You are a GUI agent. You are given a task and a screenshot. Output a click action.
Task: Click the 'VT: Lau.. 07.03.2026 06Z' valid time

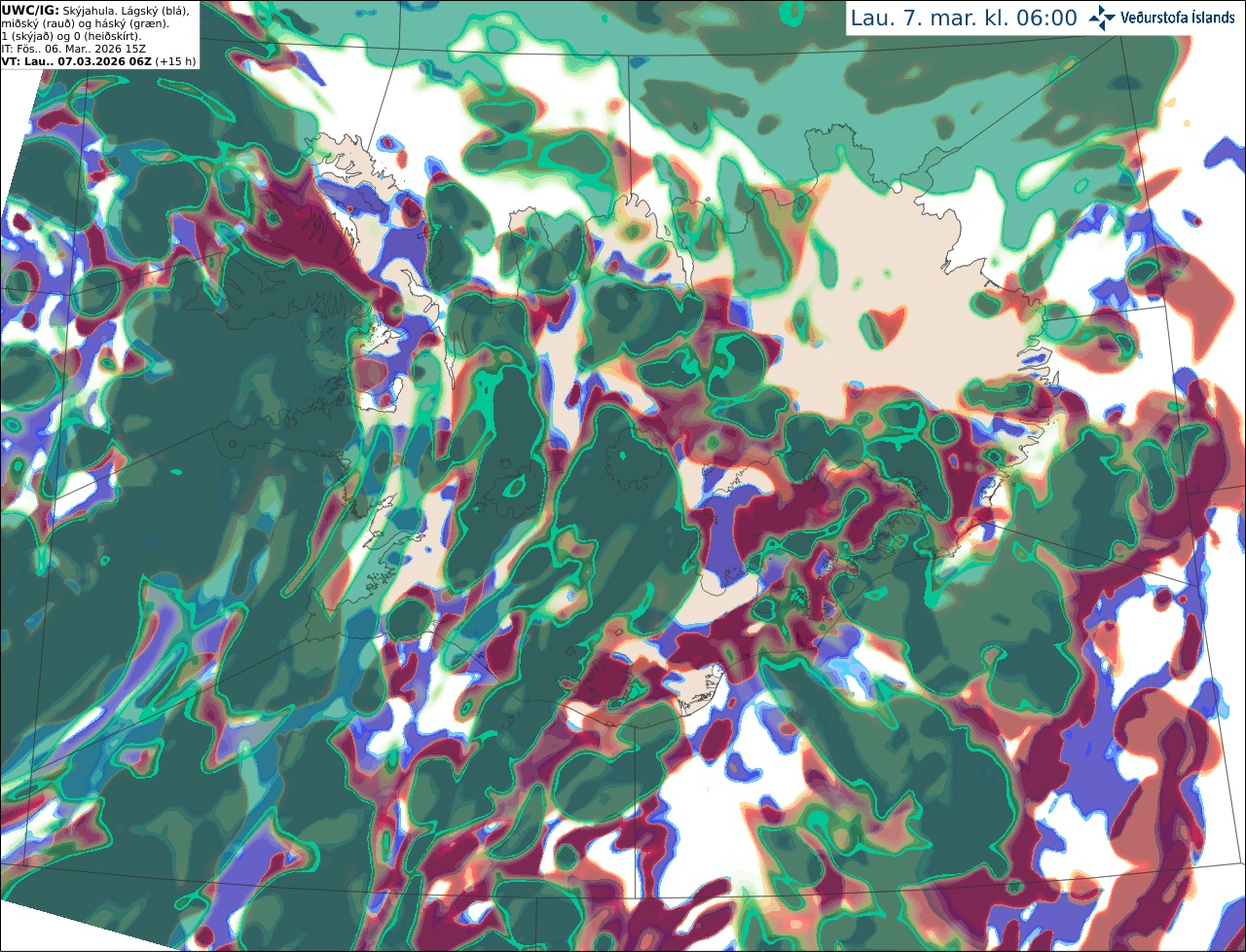[x=76, y=61]
